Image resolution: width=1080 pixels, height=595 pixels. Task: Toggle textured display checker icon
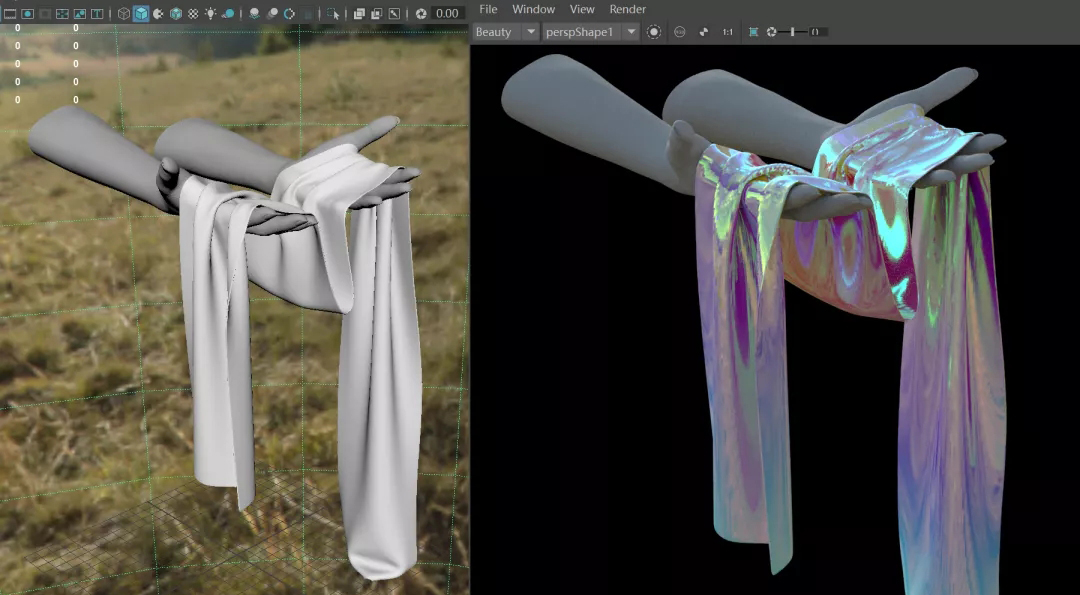194,13
